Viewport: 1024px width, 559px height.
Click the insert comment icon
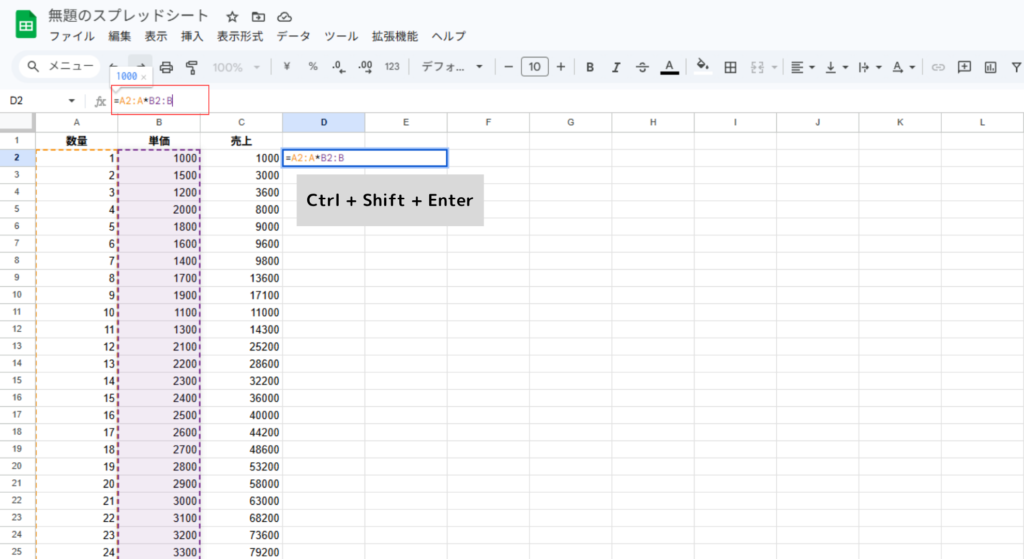[964, 67]
